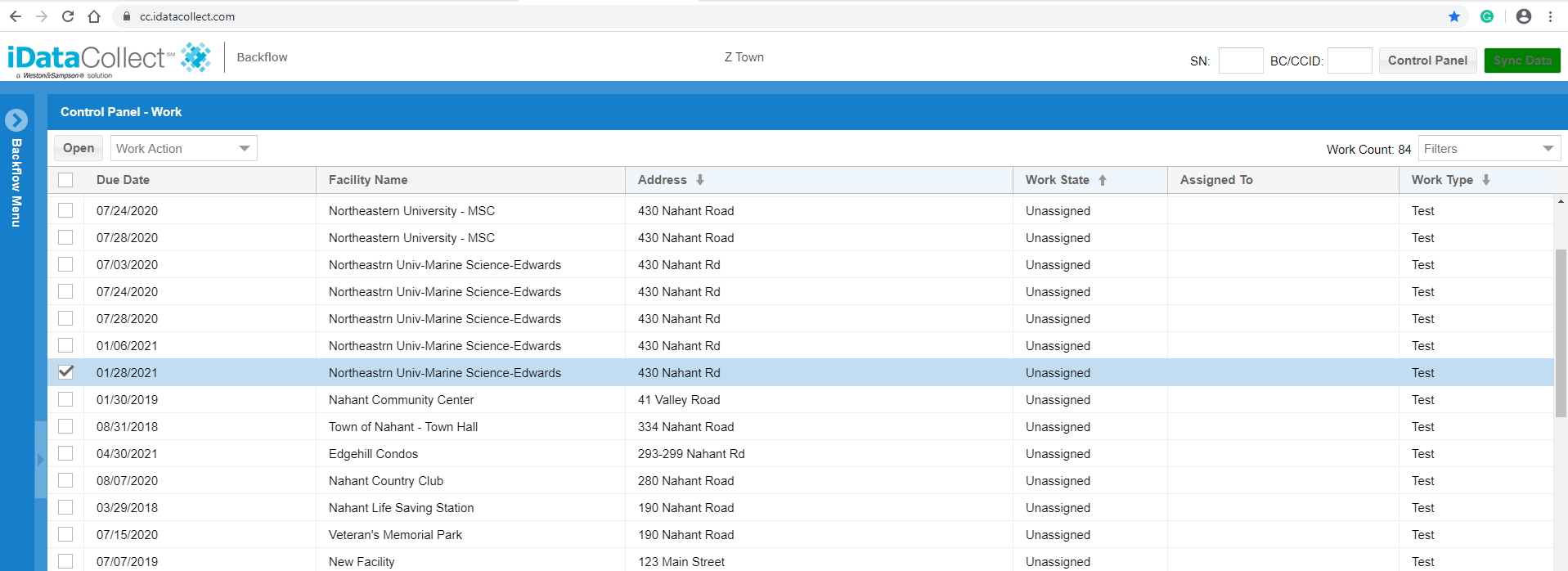The width and height of the screenshot is (1568, 571).
Task: Sort by Work Type column arrow
Action: pyautogui.click(x=1486, y=180)
